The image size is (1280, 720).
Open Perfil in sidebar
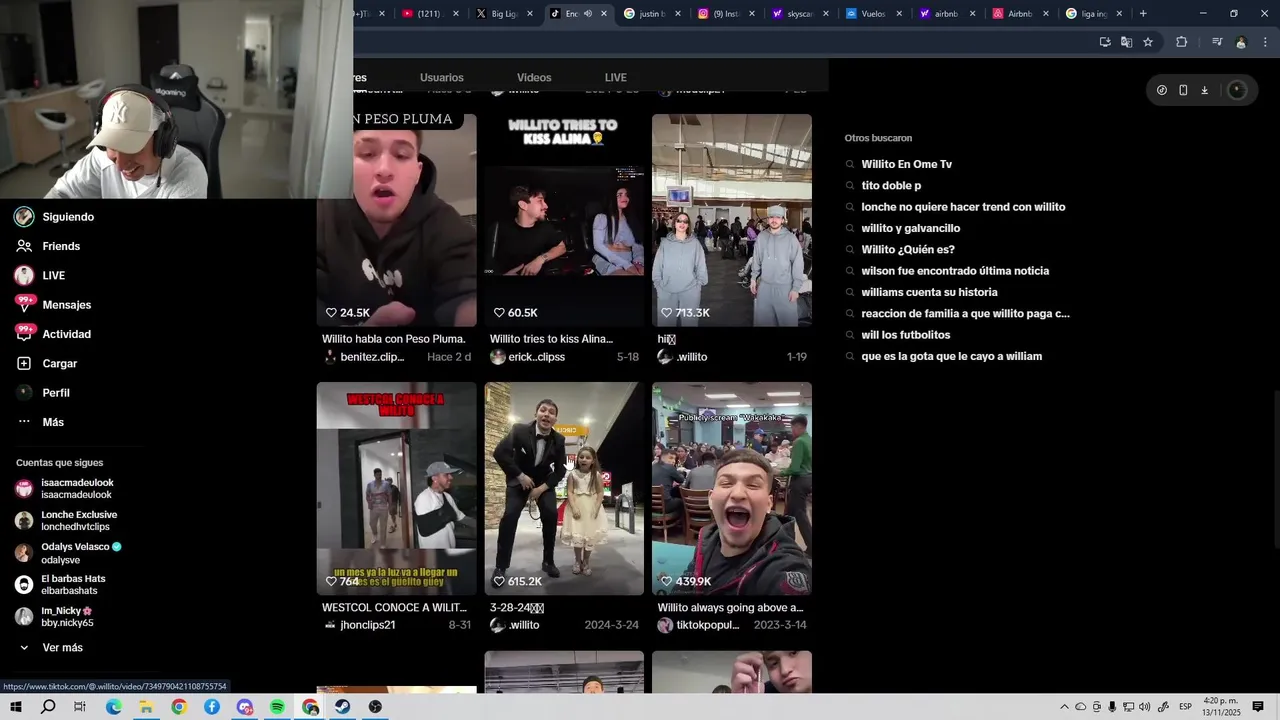[42, 393]
